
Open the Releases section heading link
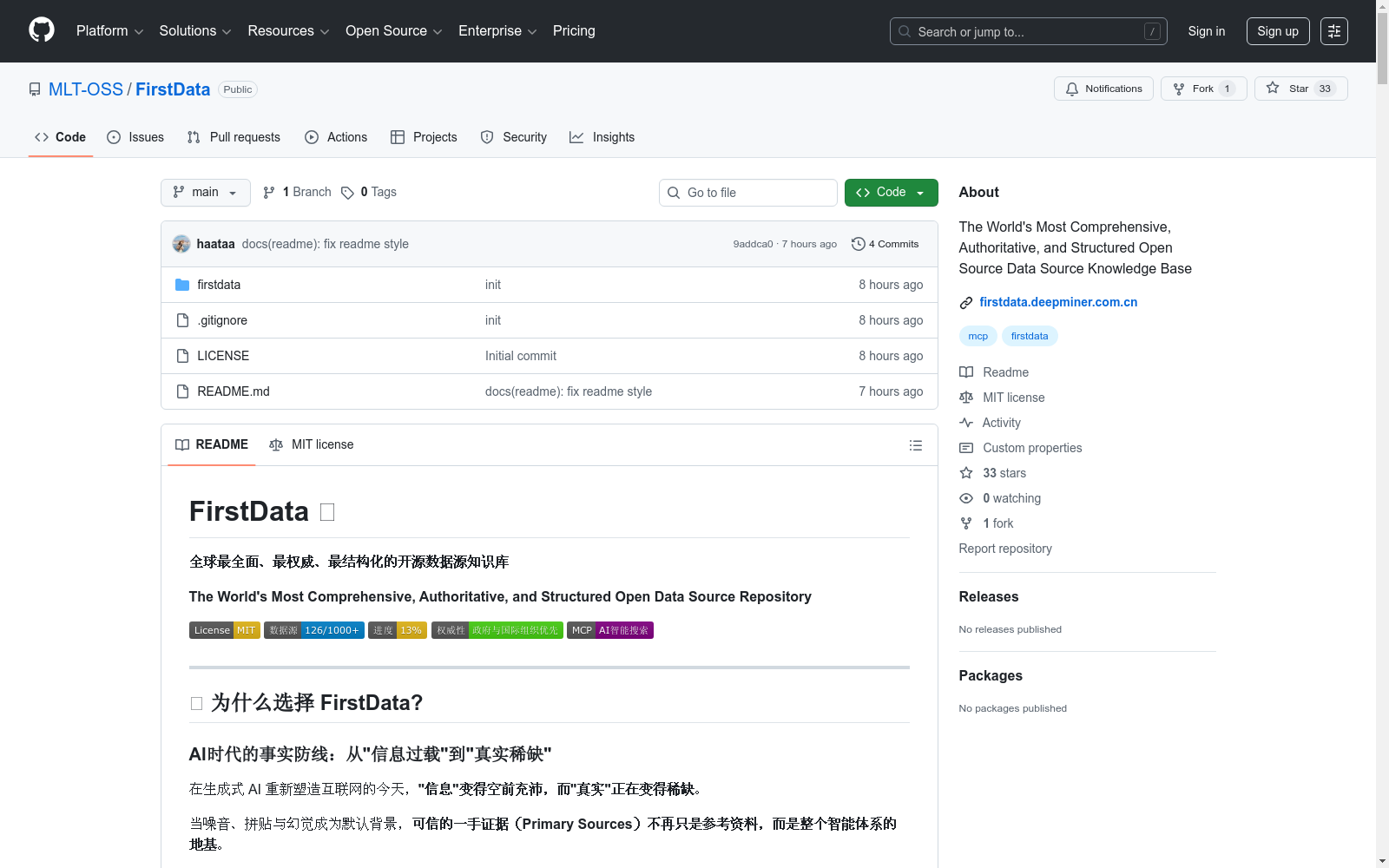click(989, 596)
